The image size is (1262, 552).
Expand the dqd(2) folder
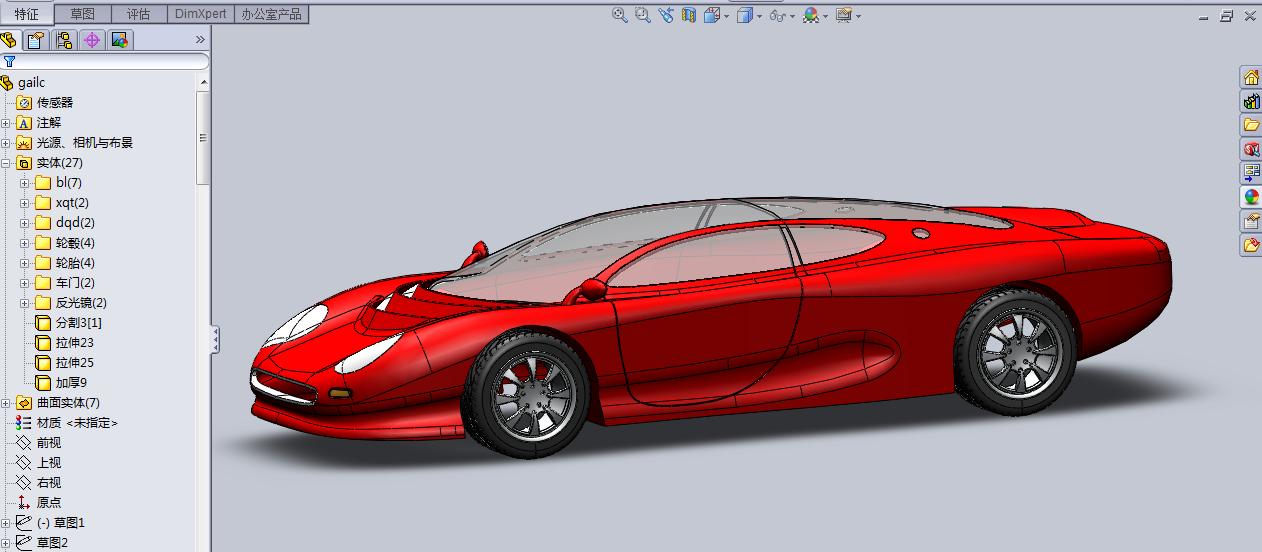pyautogui.click(x=25, y=223)
